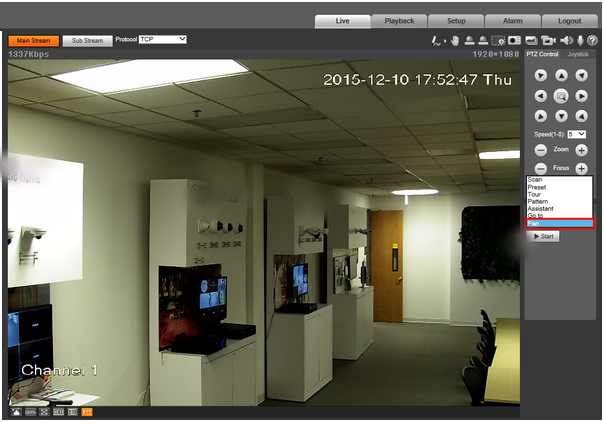Screen dimensions: 604x422
Task: Click focus minus button
Action: (541, 168)
